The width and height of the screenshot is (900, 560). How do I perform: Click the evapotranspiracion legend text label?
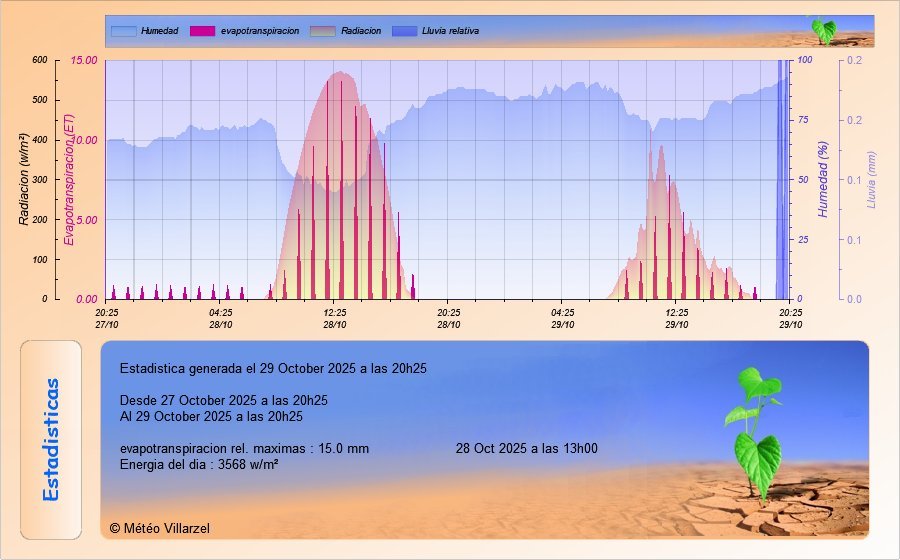[259, 31]
